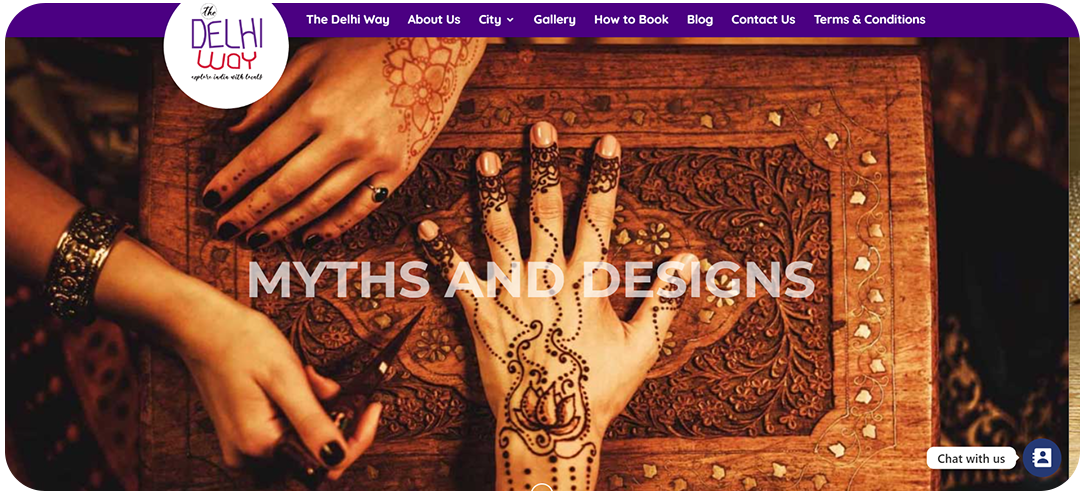Go to The Delhi Way home menu item
The height and width of the screenshot is (494, 1084).
pyautogui.click(x=348, y=19)
